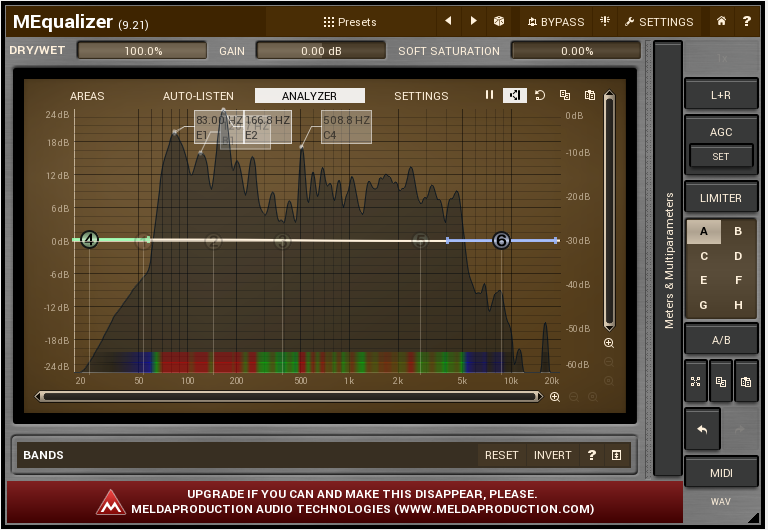
Task: Select preset slot B
Action: coord(738,231)
